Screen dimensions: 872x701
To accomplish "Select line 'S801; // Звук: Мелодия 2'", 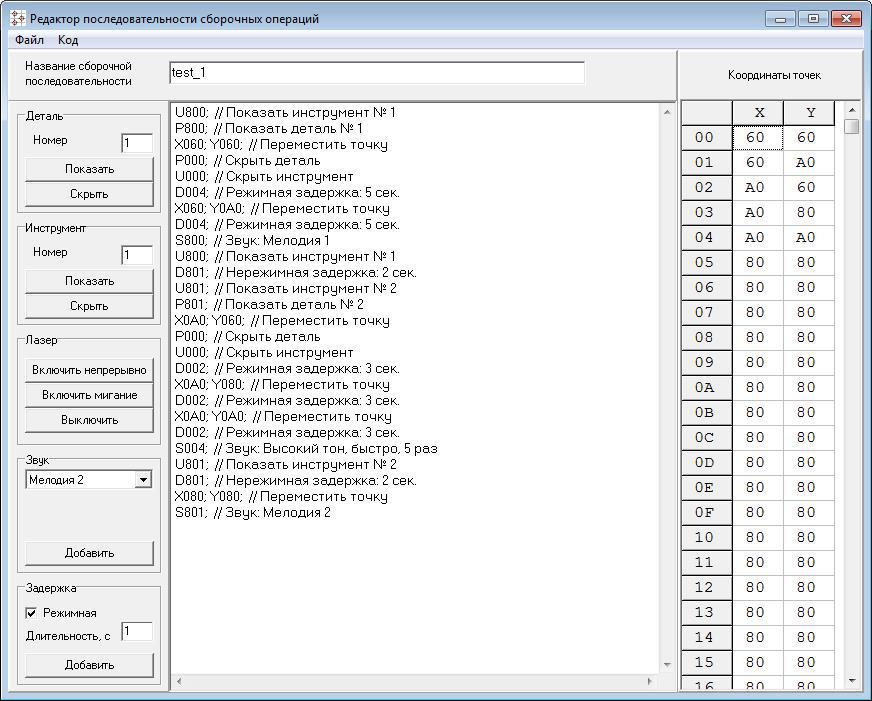I will (252, 513).
